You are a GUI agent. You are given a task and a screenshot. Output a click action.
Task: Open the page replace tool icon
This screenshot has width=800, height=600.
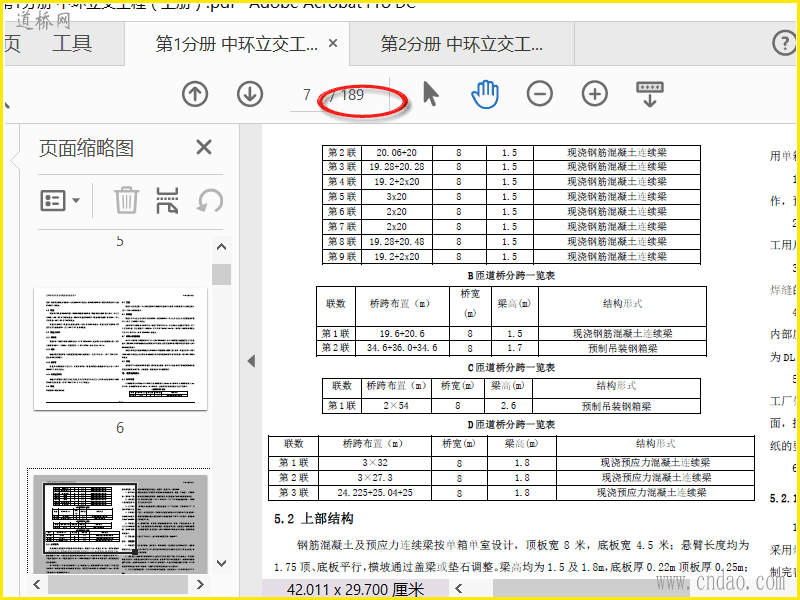coord(167,200)
